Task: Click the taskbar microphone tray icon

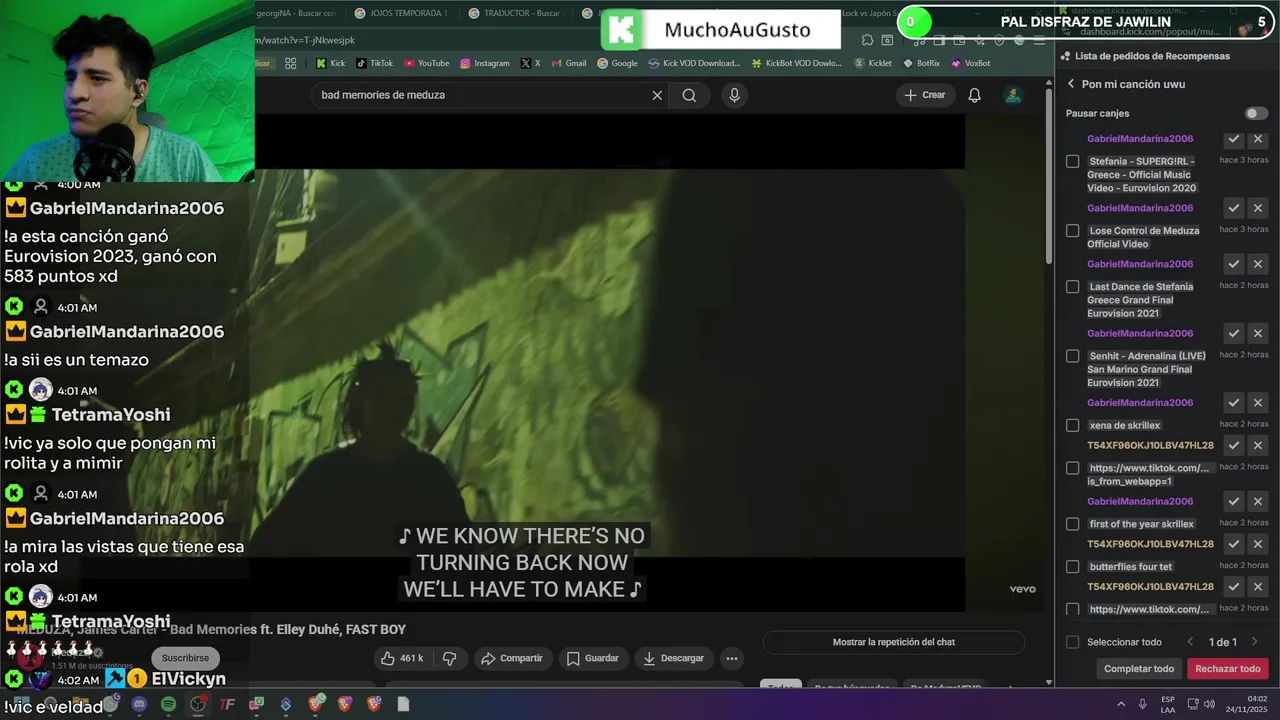Action: pos(1142,704)
